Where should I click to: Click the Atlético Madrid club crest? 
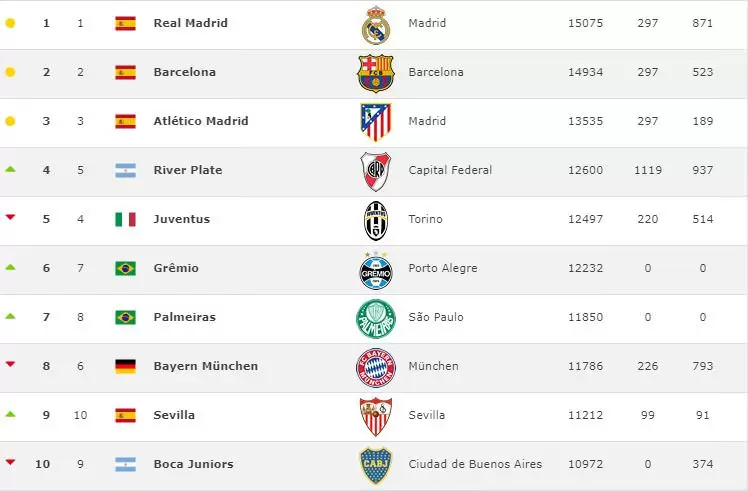click(376, 122)
